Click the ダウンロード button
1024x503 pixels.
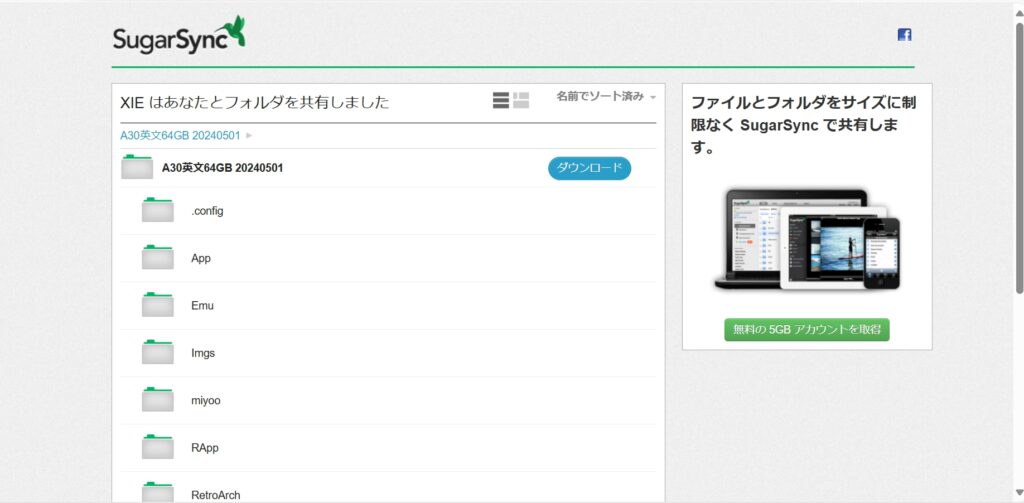tap(589, 168)
